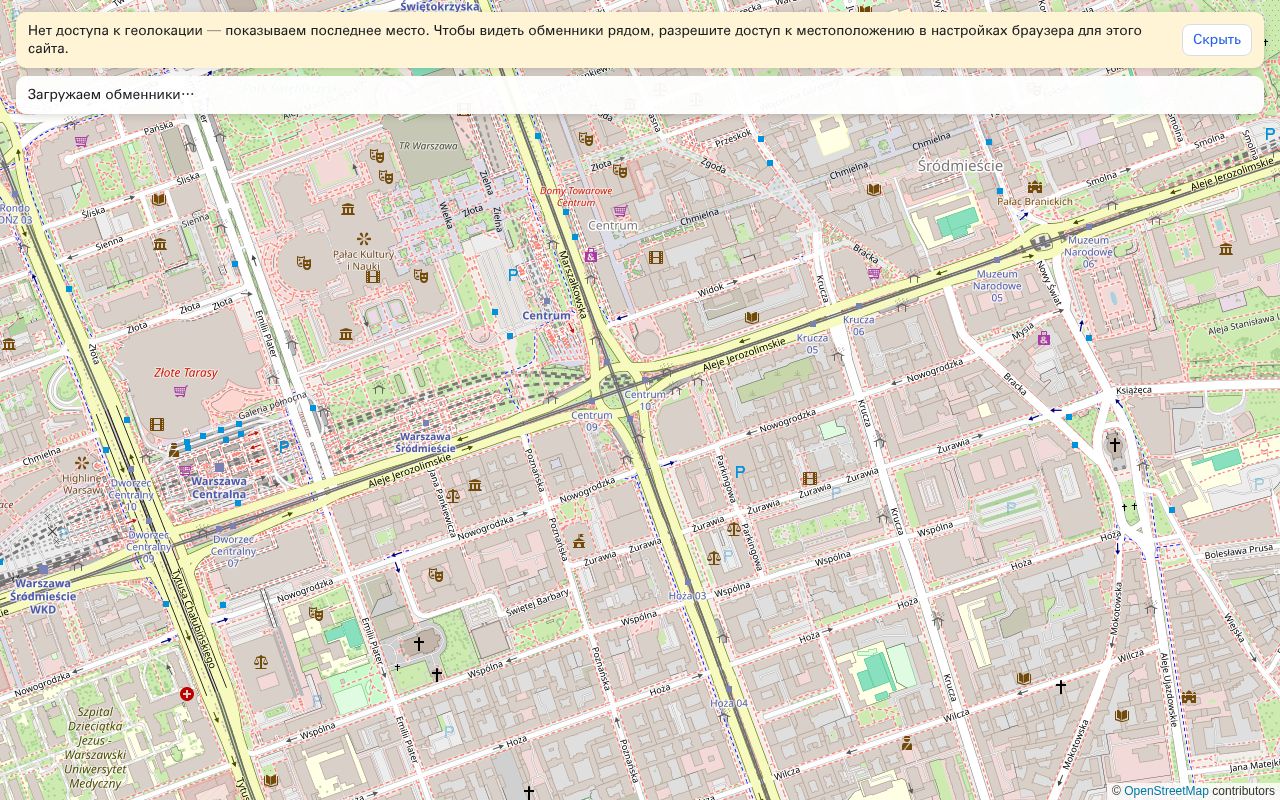Select the Hoża 04 tram stop label
Screen dimensions: 1280x800
pyautogui.click(x=729, y=704)
